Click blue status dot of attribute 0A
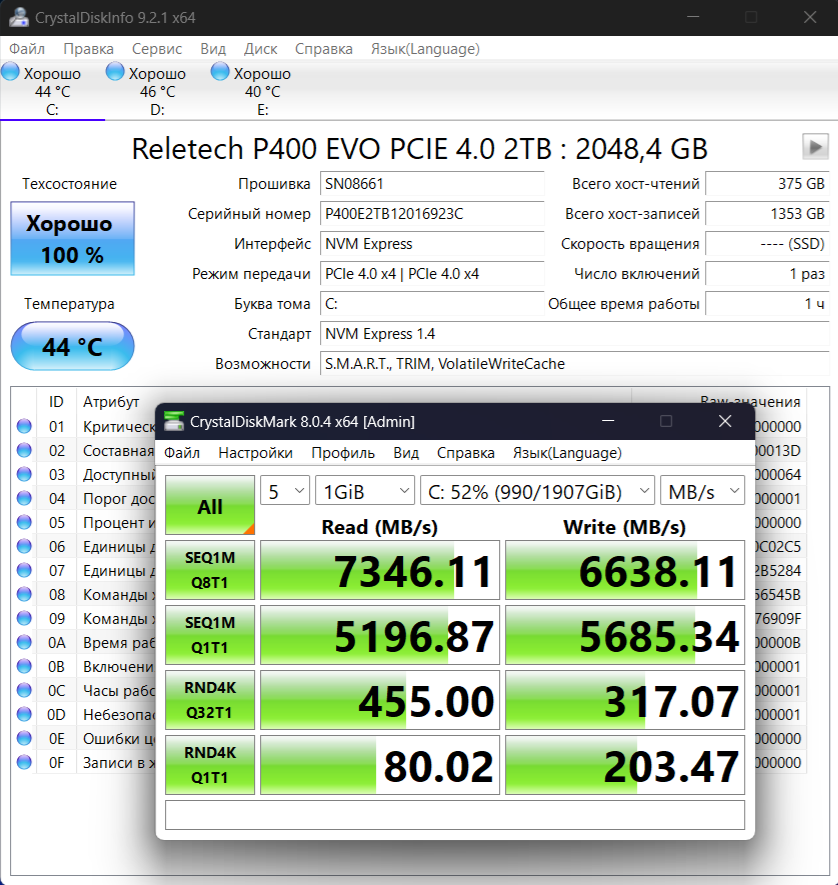The height and width of the screenshot is (885, 838). (24, 642)
